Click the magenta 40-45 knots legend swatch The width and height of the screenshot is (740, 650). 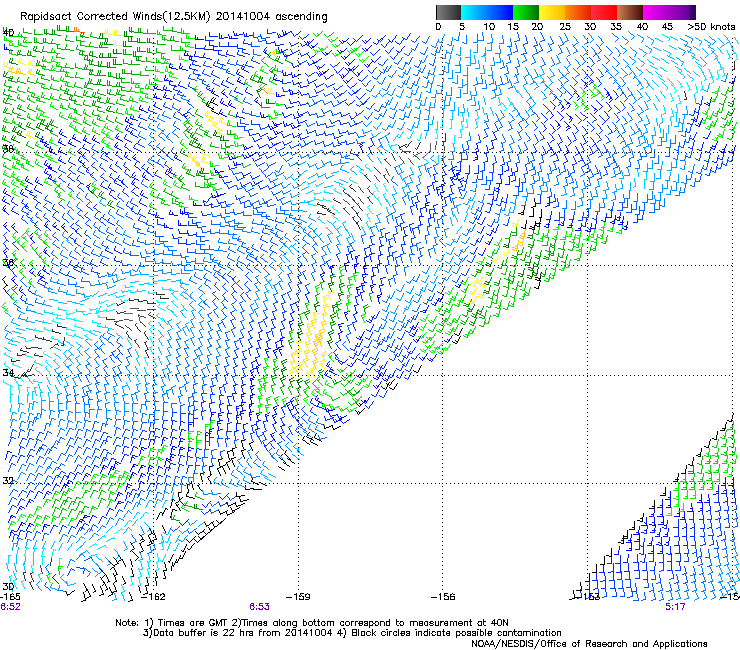(x=656, y=12)
